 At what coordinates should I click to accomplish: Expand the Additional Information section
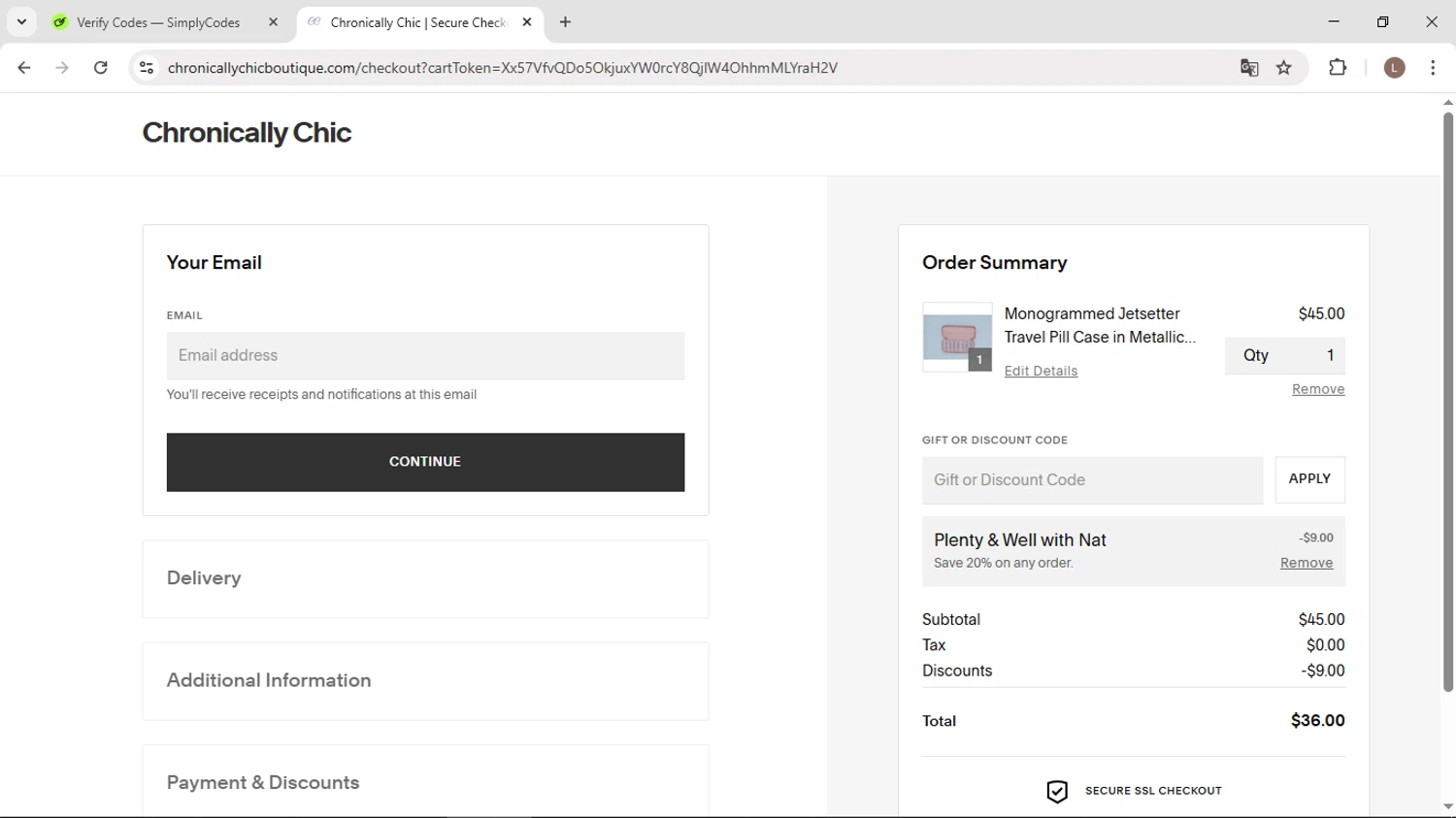(425, 681)
